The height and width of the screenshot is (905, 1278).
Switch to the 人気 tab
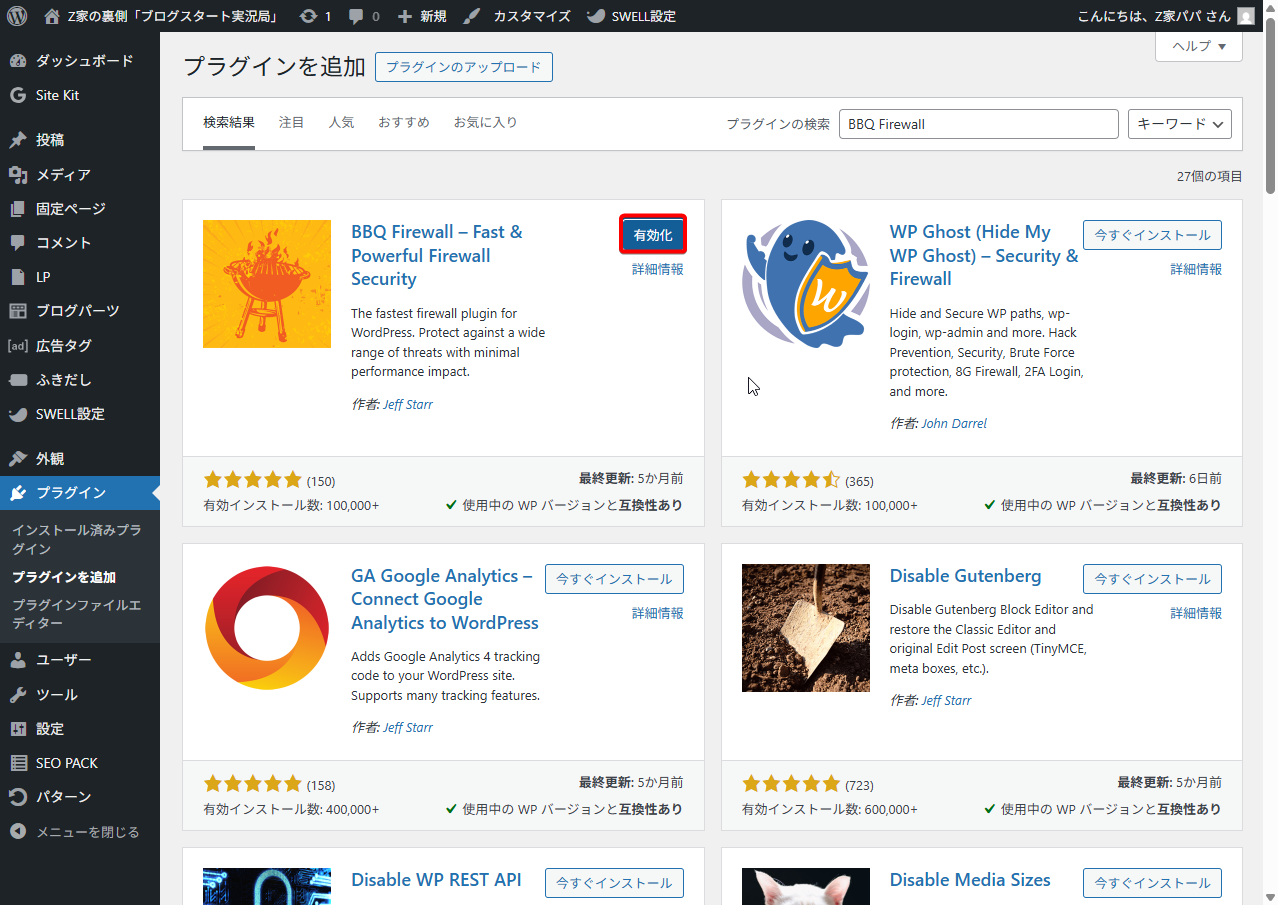click(342, 123)
